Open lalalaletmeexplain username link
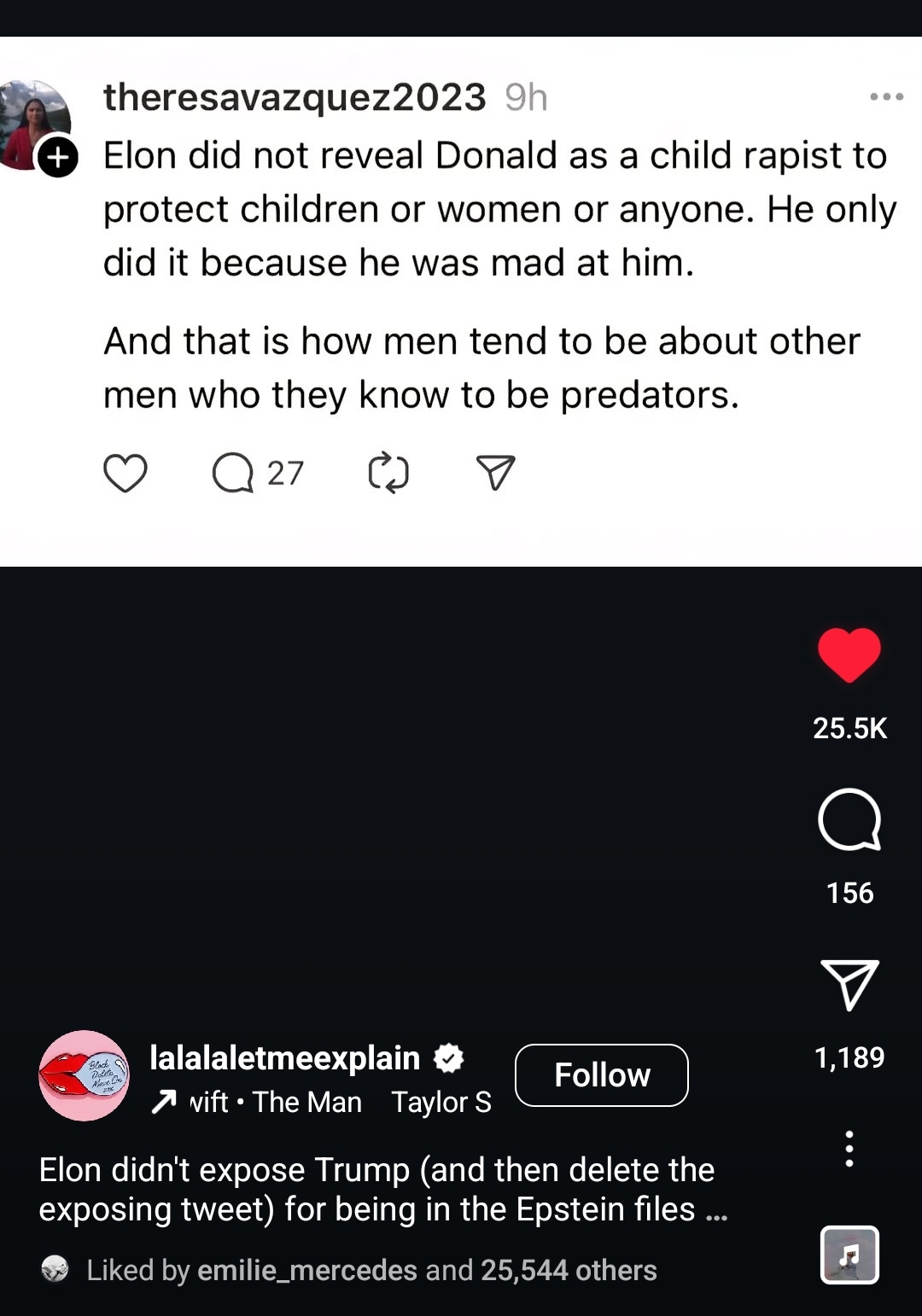 tap(284, 1058)
